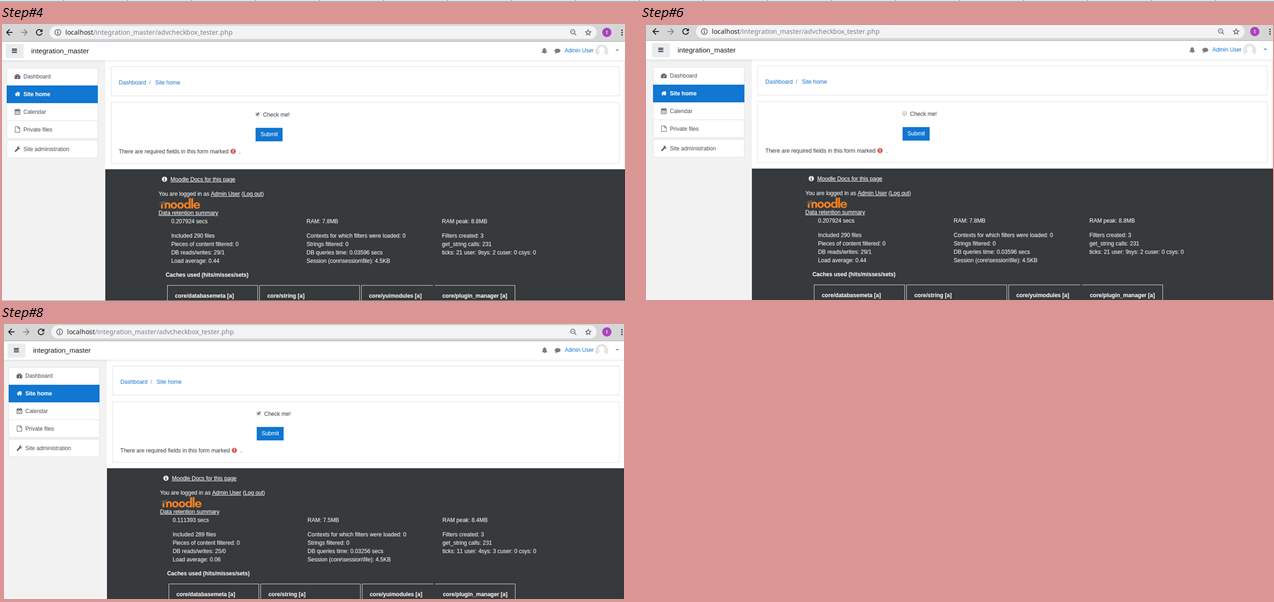Expand the user menu arrow in Step#4
This screenshot has width=1274, height=602.
[617, 50]
